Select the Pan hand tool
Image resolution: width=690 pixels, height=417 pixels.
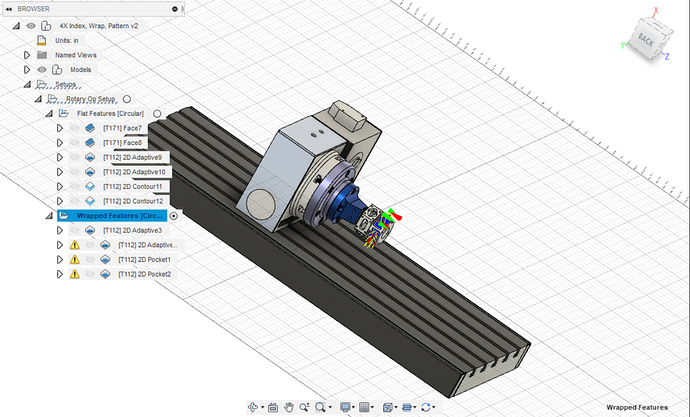(x=289, y=407)
